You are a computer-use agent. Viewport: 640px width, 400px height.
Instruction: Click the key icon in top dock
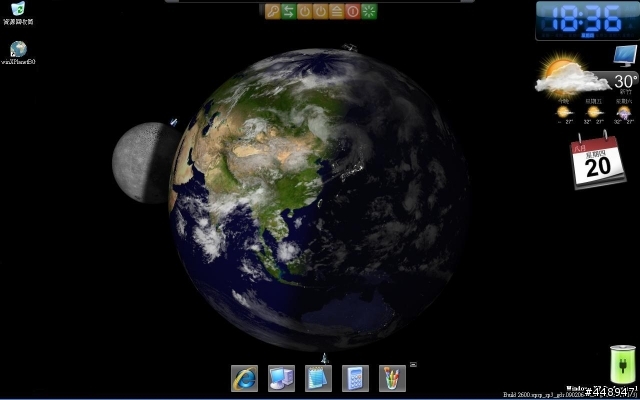click(273, 12)
